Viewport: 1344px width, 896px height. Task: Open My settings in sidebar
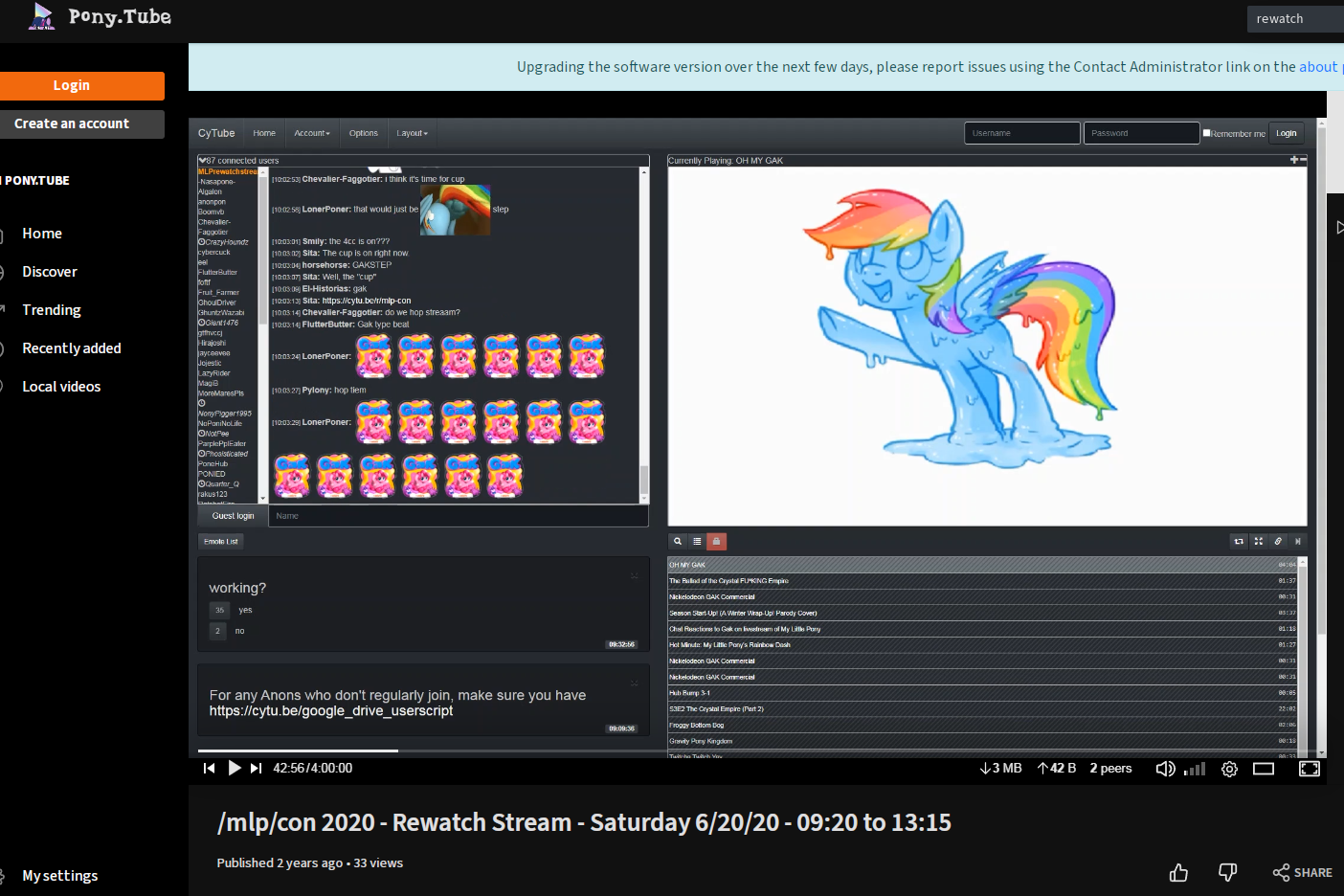point(59,876)
